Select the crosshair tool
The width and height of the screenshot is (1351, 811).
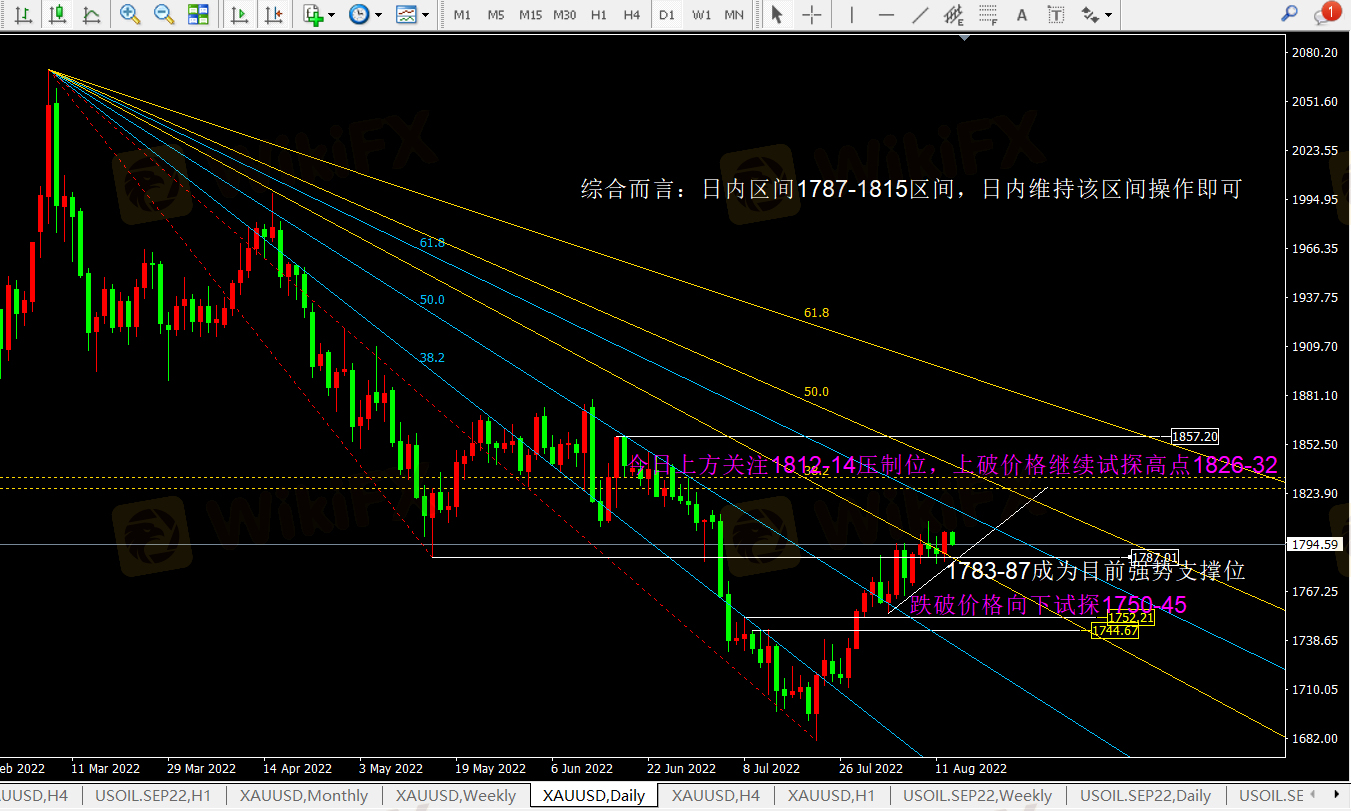[812, 15]
